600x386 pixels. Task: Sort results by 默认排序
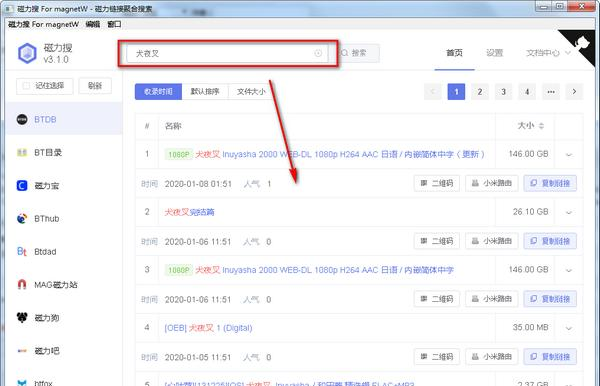[205, 91]
